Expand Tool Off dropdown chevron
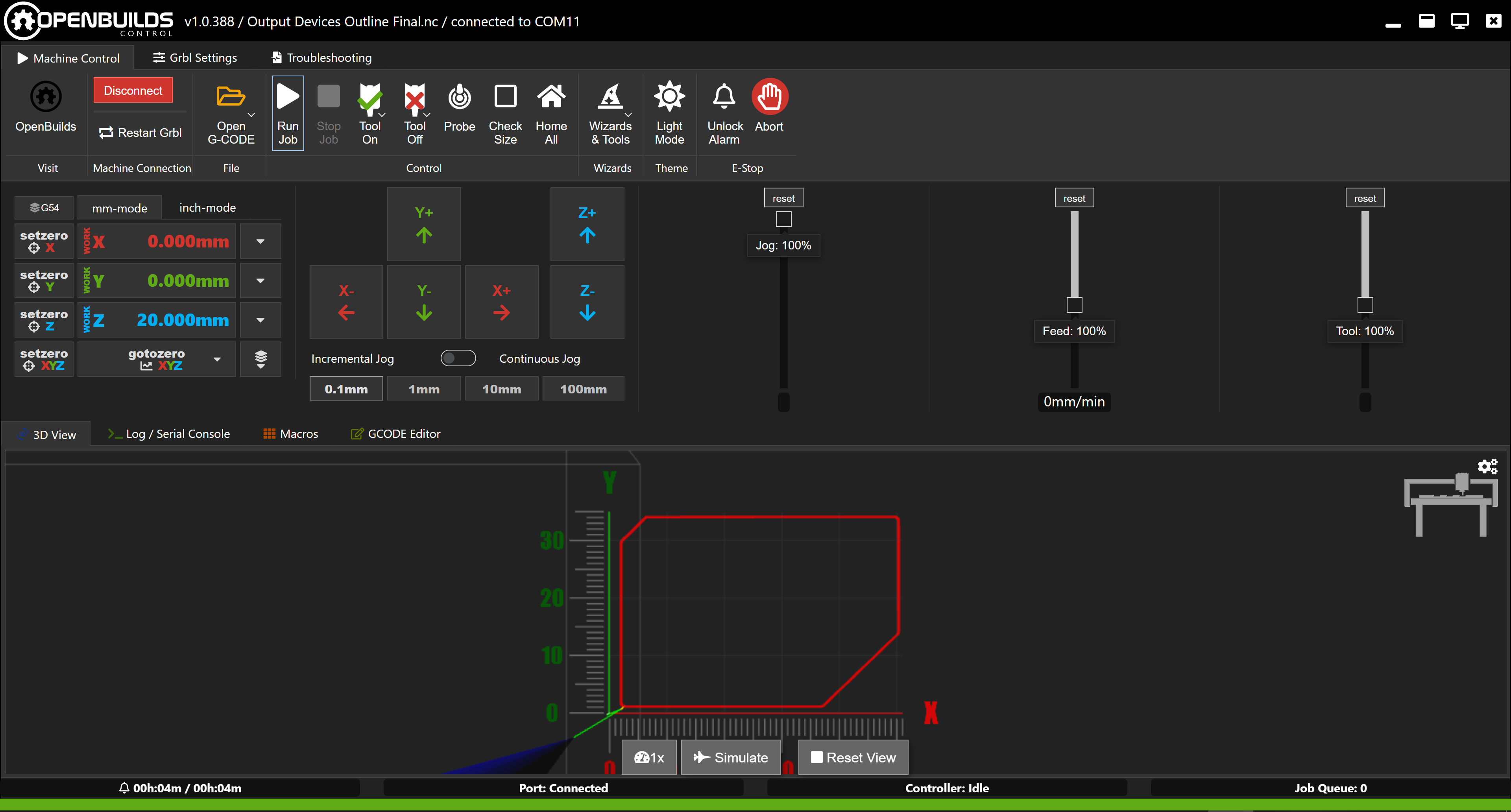Viewport: 1511px width, 812px height. click(x=427, y=116)
